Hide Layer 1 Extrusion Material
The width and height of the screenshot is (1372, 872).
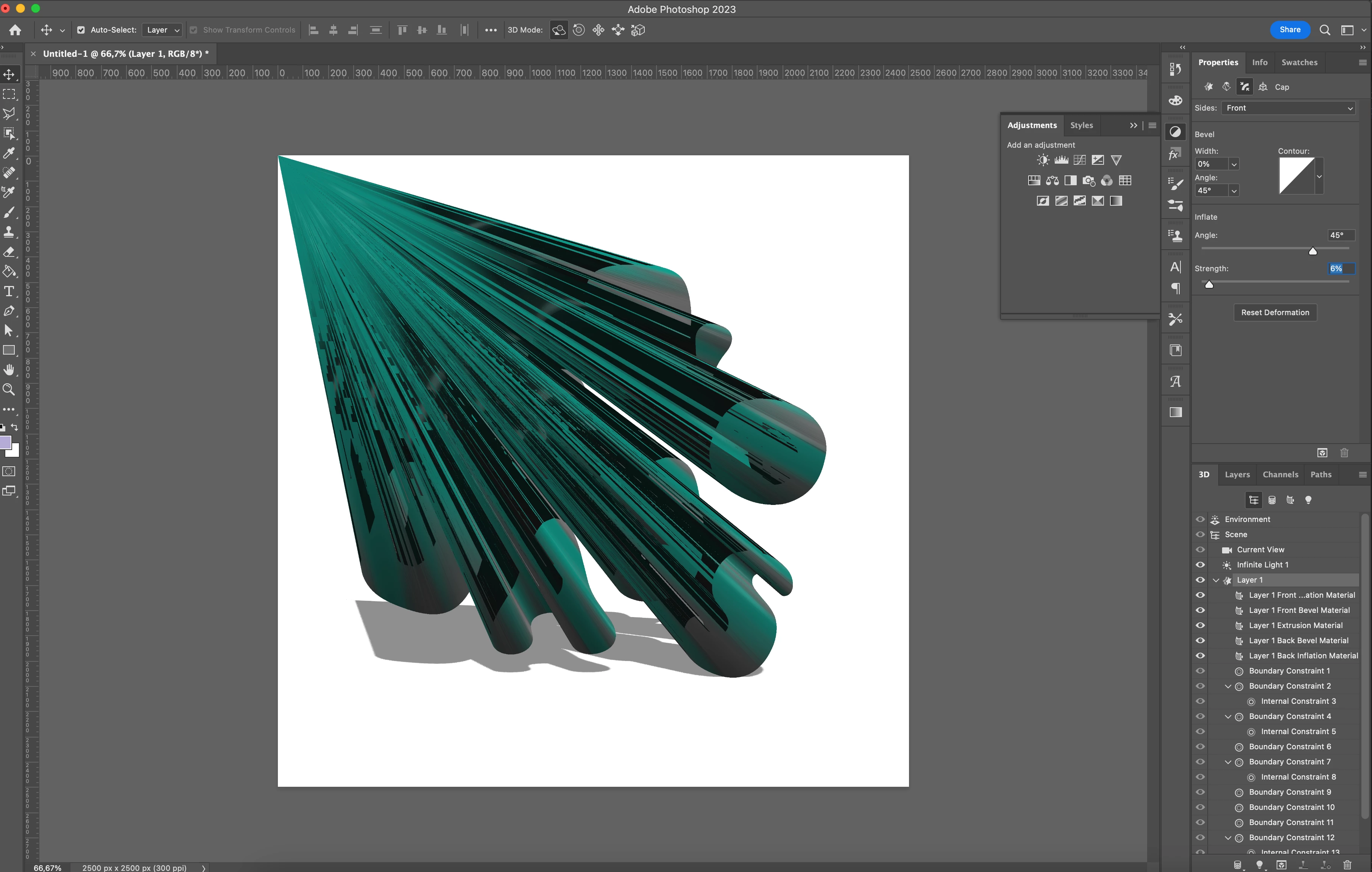1200,625
